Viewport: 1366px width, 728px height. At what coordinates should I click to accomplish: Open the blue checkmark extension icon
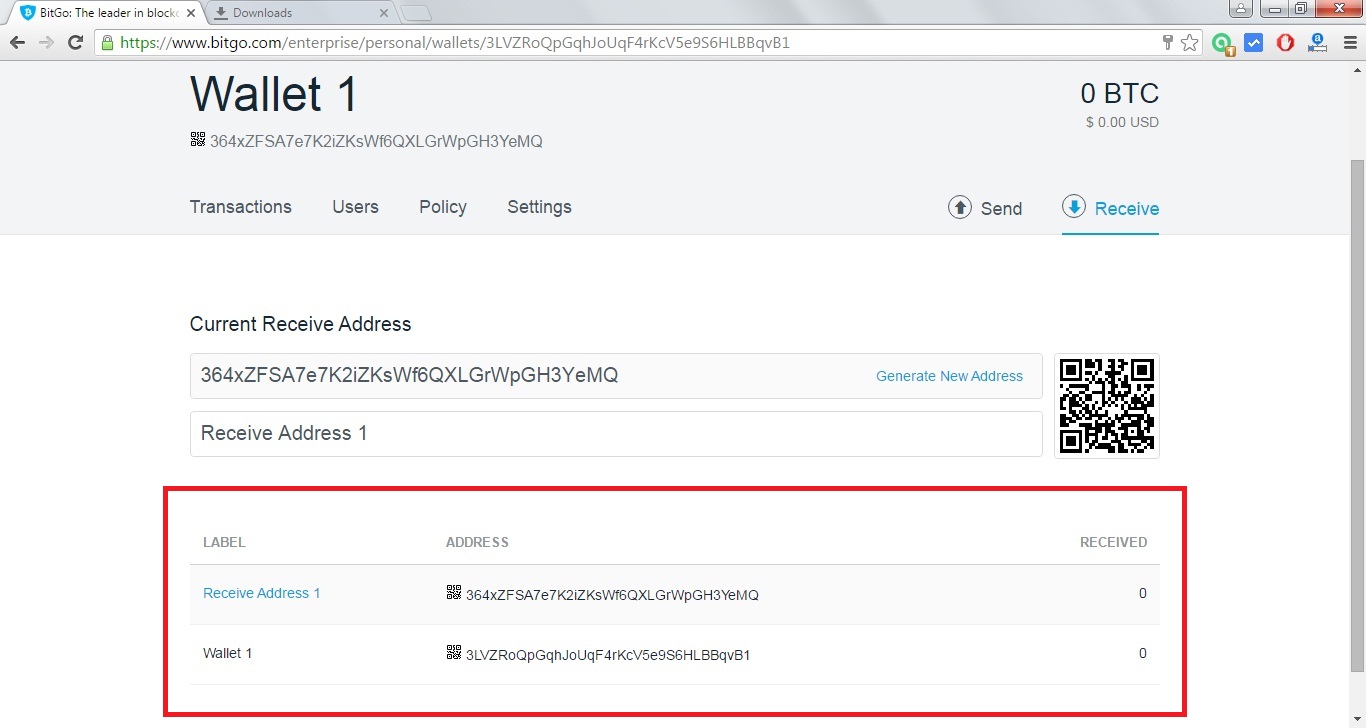1253,42
